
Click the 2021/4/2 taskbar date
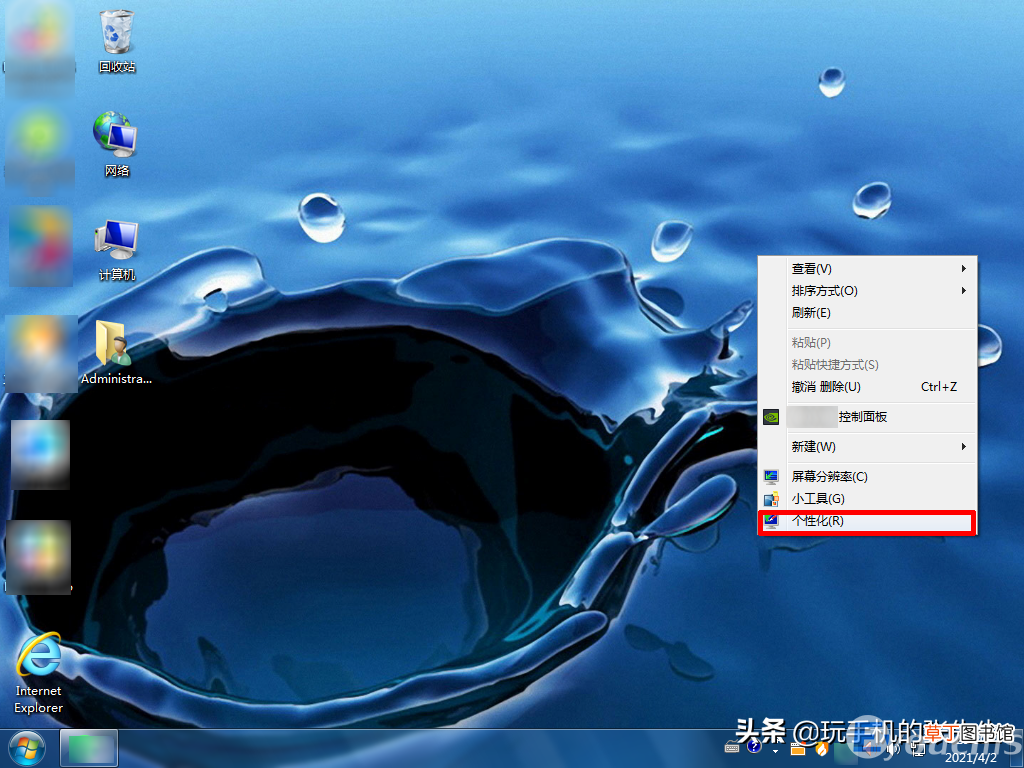(x=970, y=758)
